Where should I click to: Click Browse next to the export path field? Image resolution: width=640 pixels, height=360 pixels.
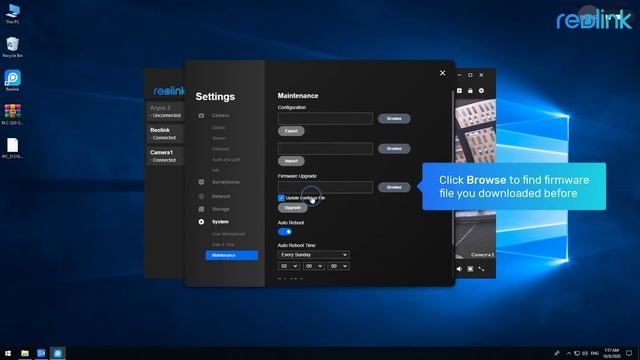(x=394, y=118)
